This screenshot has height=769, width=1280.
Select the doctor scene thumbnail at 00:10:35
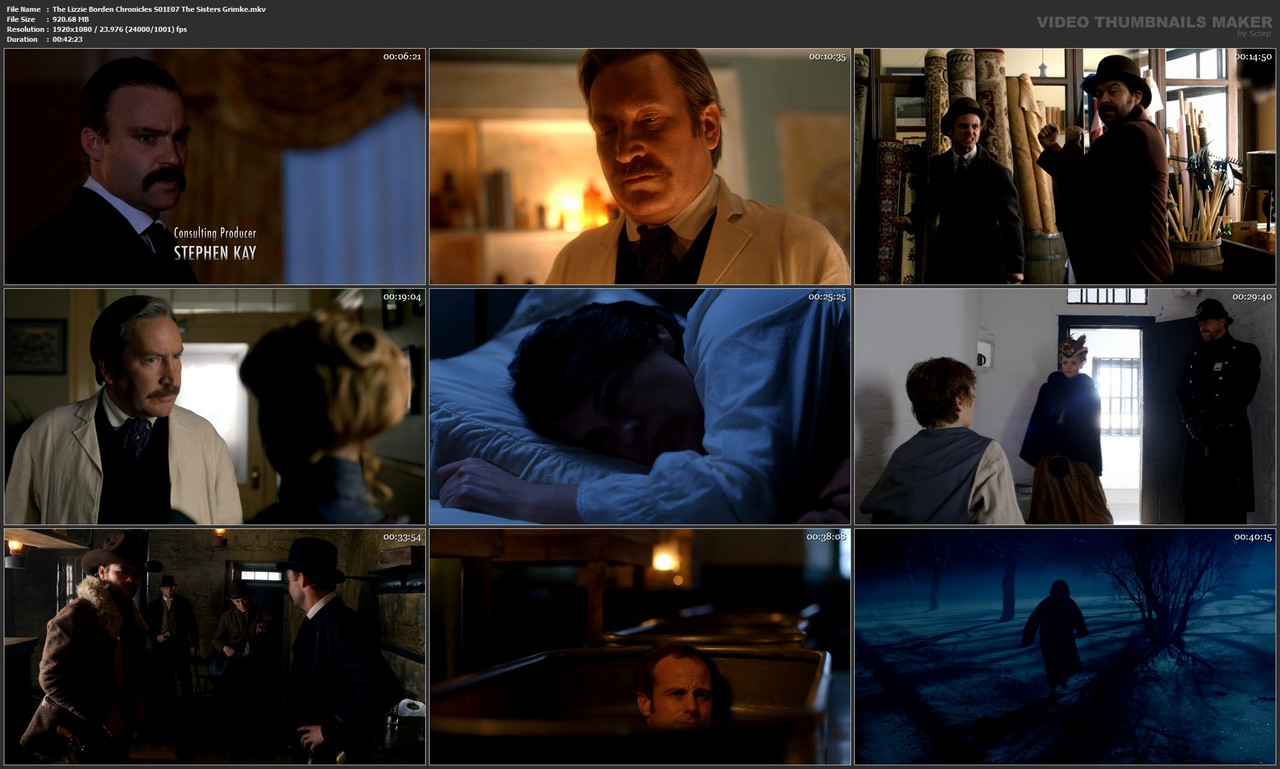click(640, 165)
